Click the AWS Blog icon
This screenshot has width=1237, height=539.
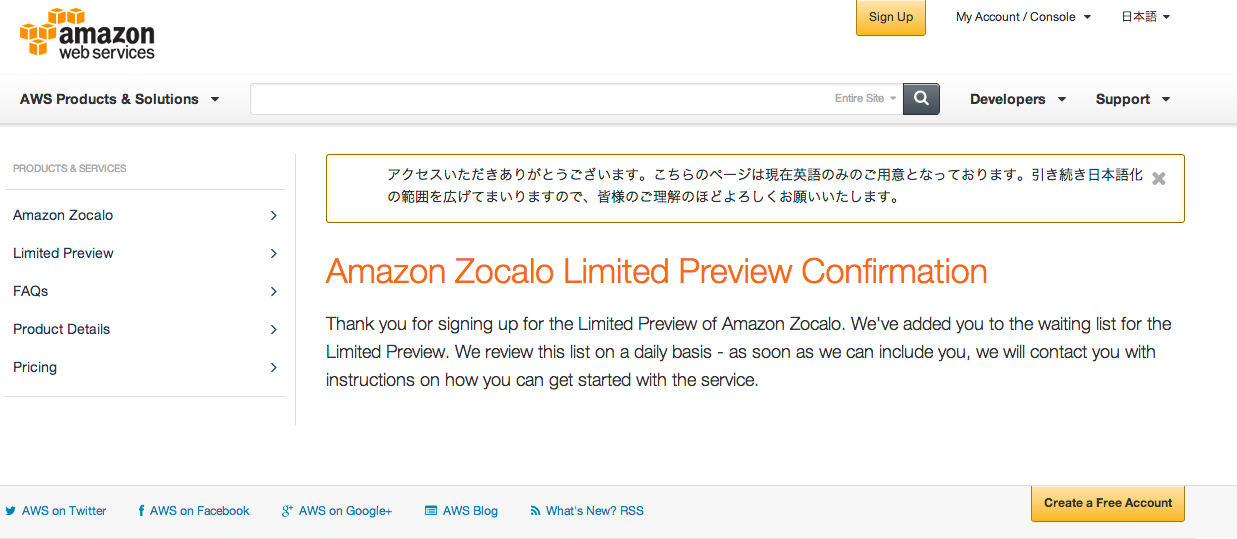tap(431, 511)
